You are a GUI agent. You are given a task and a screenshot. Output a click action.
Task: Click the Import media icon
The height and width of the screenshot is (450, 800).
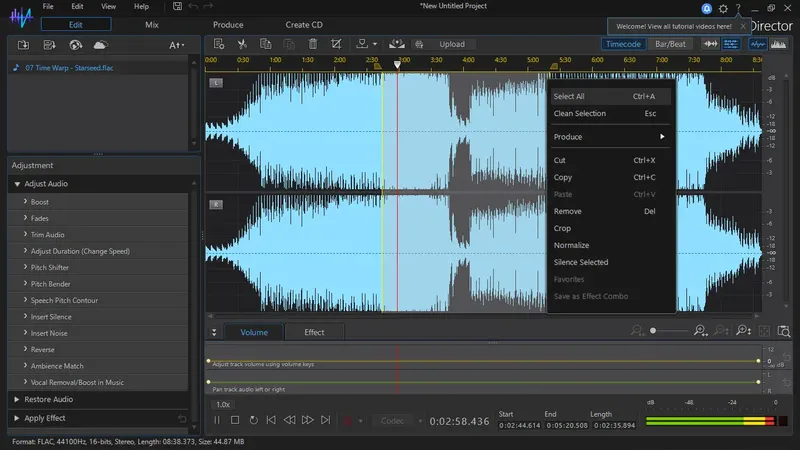click(x=23, y=45)
